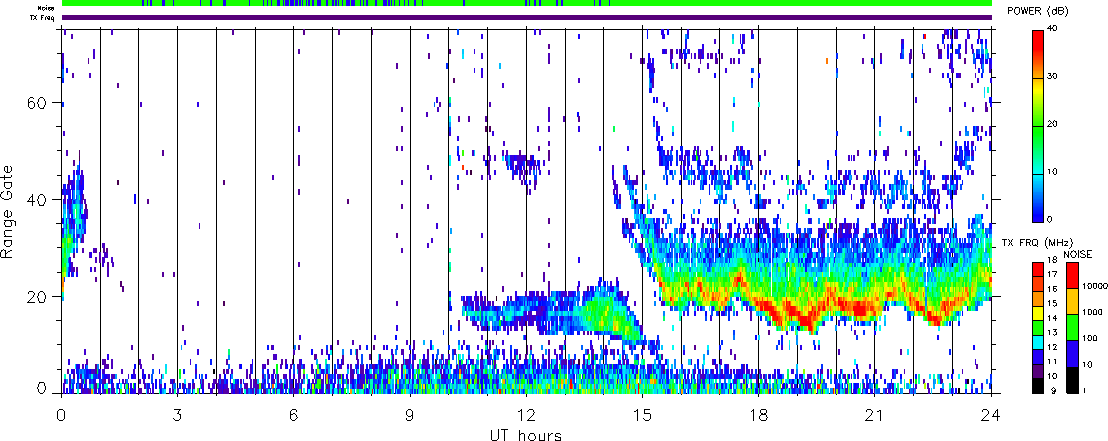1108x441 pixels.
Task: Click the '1000' label in the NOISE legend
Action: click(1090, 312)
